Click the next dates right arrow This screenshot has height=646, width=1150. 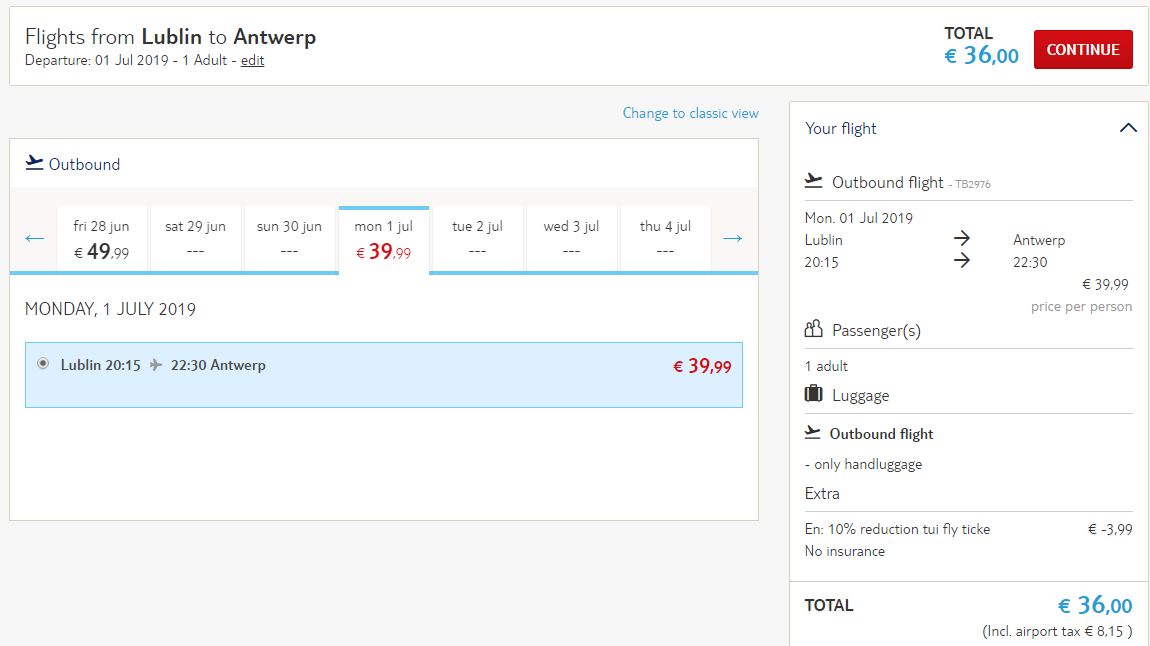pyautogui.click(x=732, y=238)
